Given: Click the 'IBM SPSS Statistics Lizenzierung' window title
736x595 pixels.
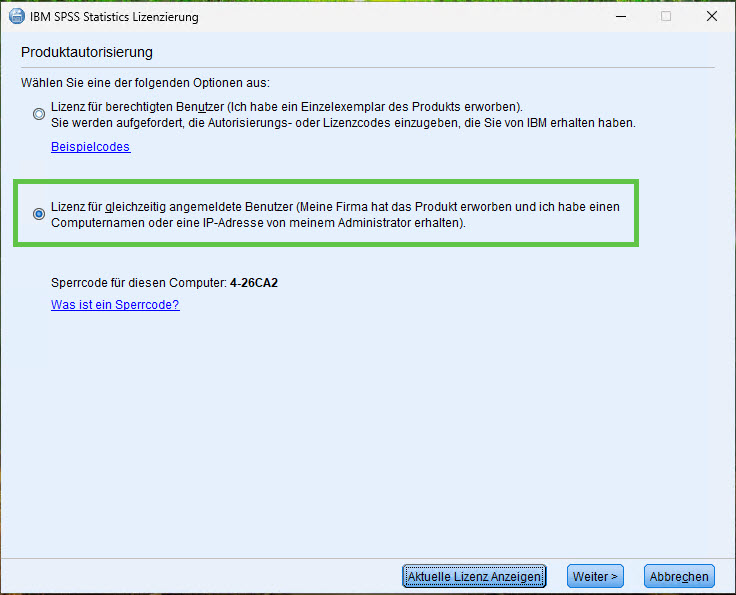Looking at the screenshot, I should pos(115,17).
